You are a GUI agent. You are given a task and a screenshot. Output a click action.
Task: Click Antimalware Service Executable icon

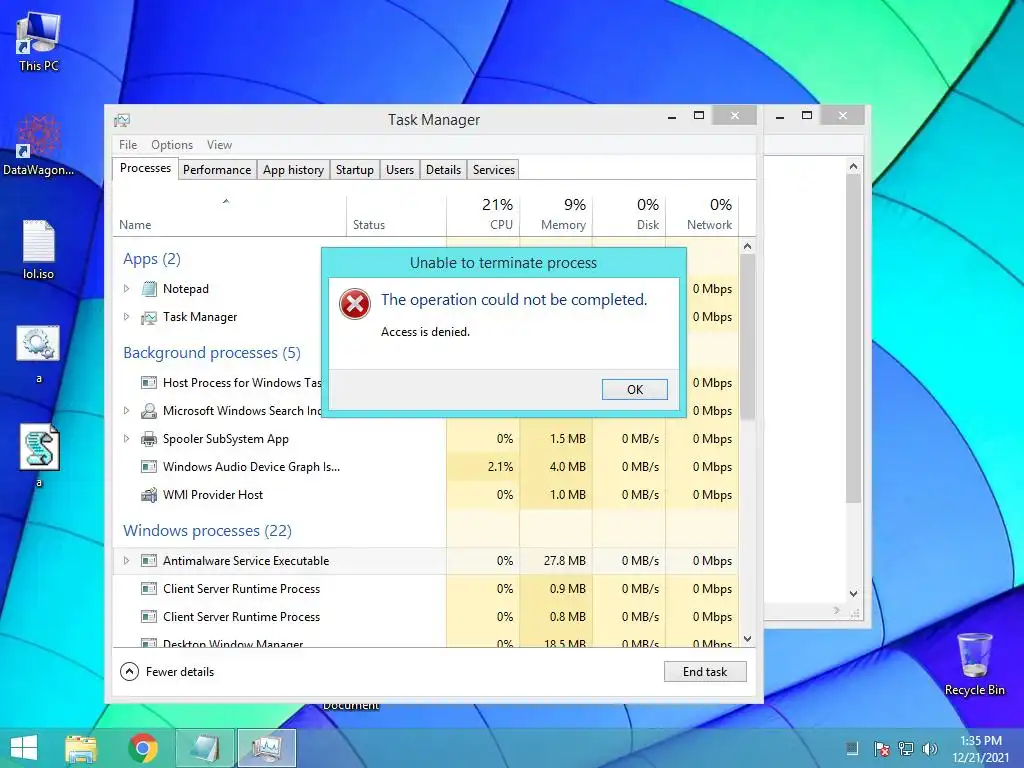coord(149,560)
